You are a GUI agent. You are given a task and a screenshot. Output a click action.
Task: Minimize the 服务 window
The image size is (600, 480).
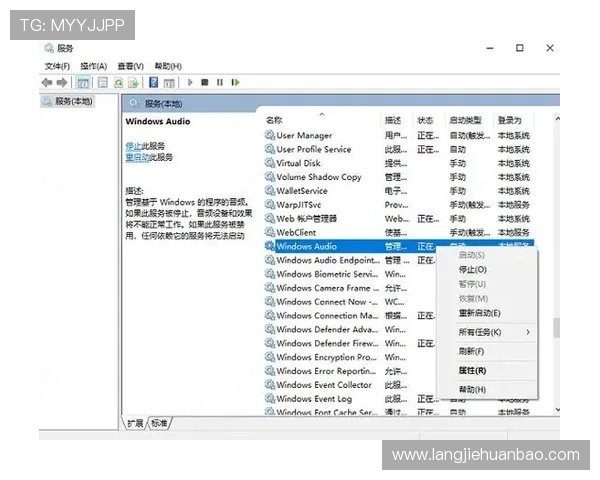click(x=490, y=48)
